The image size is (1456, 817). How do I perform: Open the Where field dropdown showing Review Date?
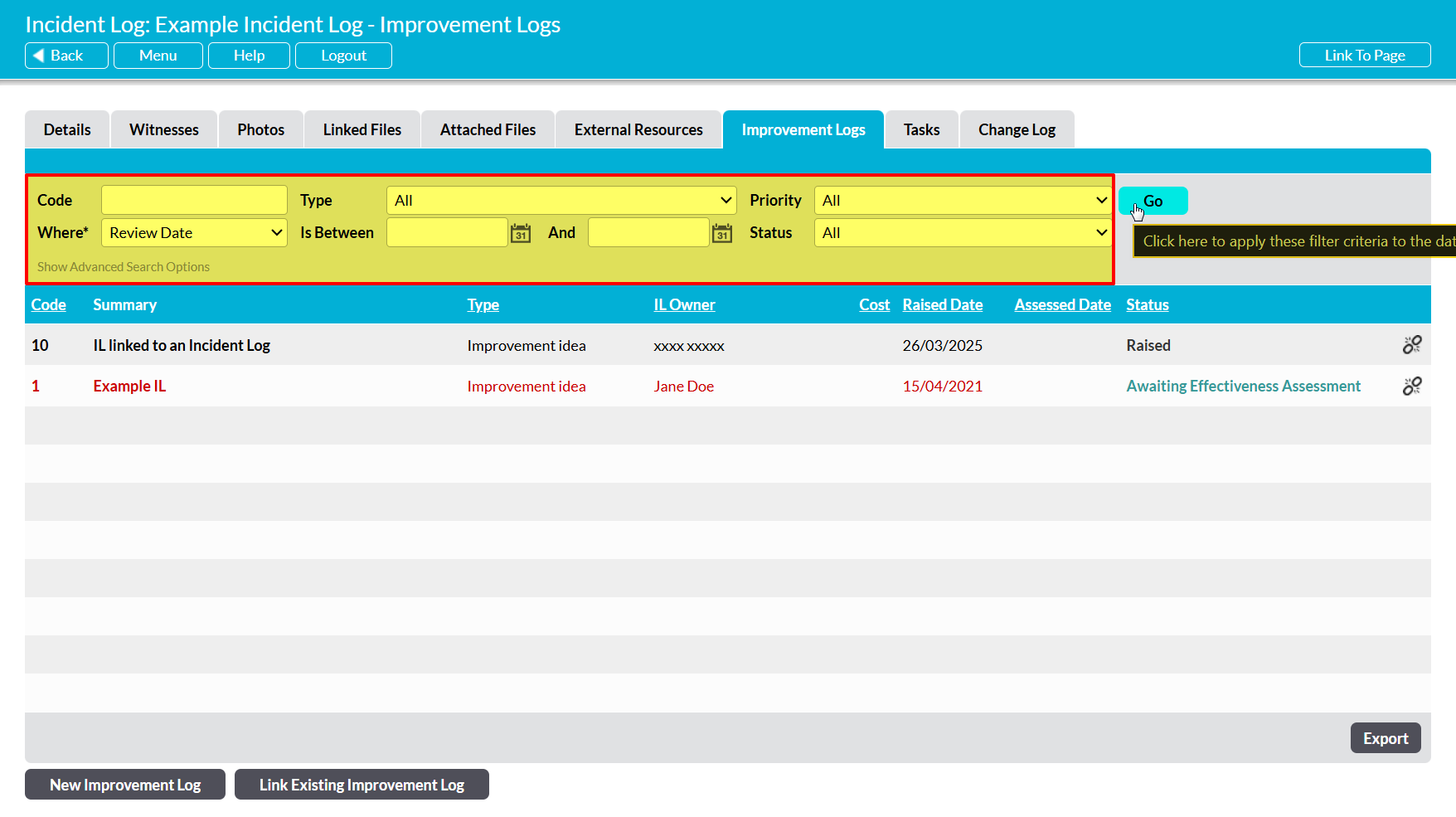coord(194,233)
